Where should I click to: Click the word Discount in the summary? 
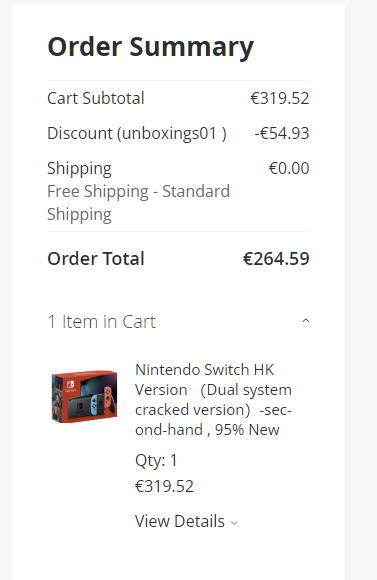tap(80, 133)
